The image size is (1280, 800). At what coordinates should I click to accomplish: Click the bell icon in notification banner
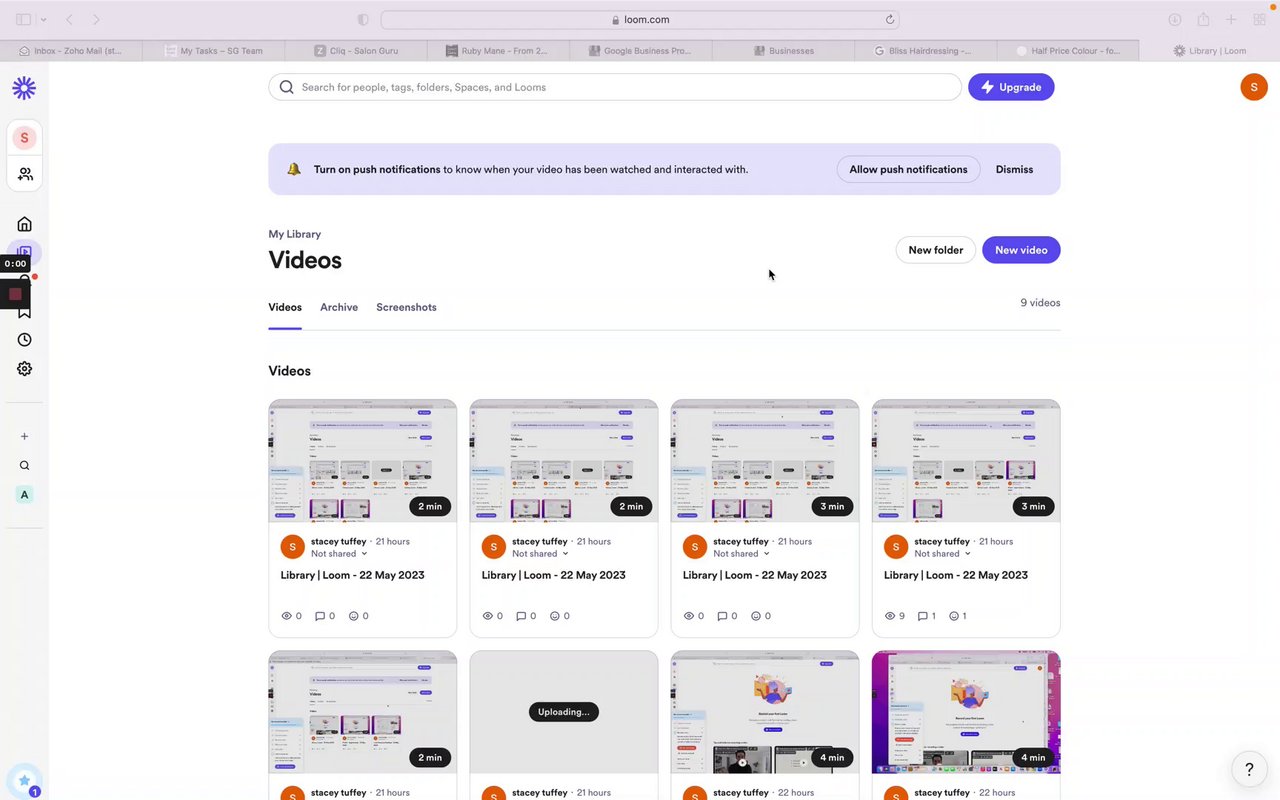click(x=294, y=169)
